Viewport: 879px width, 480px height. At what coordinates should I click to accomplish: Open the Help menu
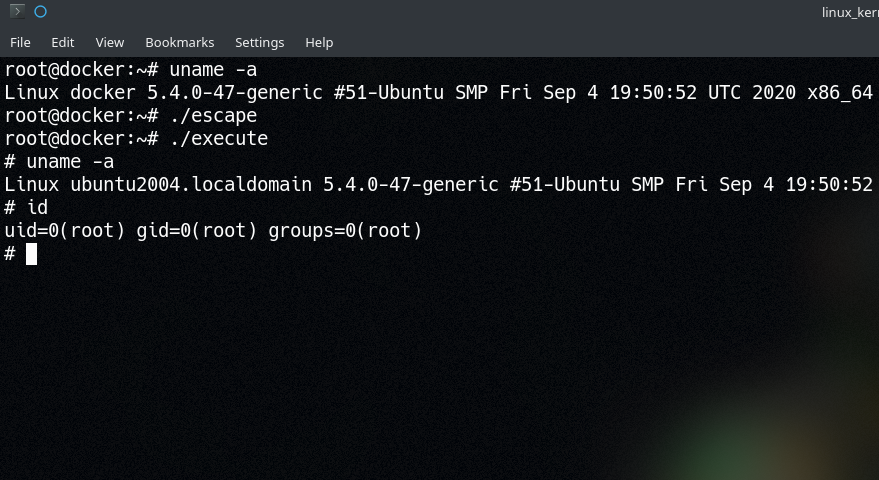pyautogui.click(x=319, y=42)
